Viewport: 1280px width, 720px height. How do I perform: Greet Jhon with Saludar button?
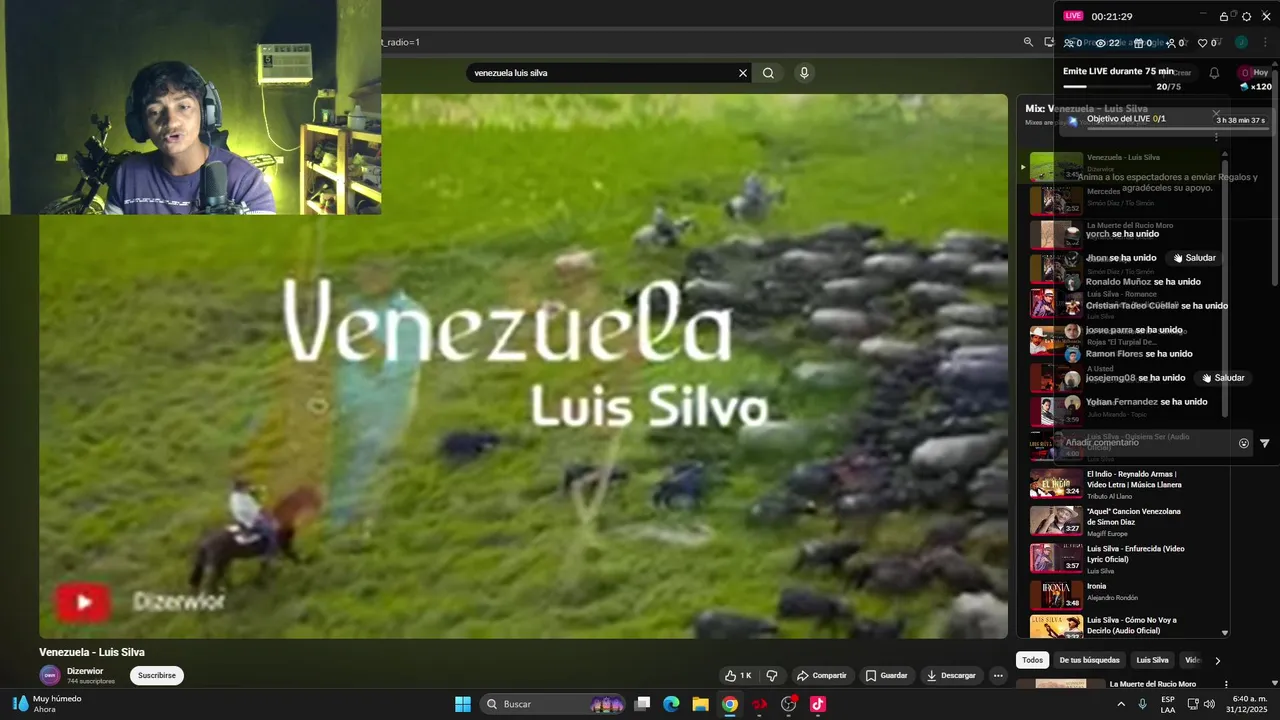pos(1195,258)
